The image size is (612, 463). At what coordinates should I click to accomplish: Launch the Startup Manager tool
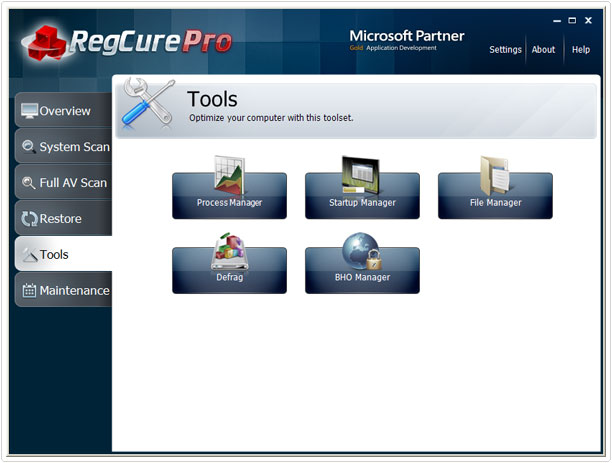(x=362, y=196)
